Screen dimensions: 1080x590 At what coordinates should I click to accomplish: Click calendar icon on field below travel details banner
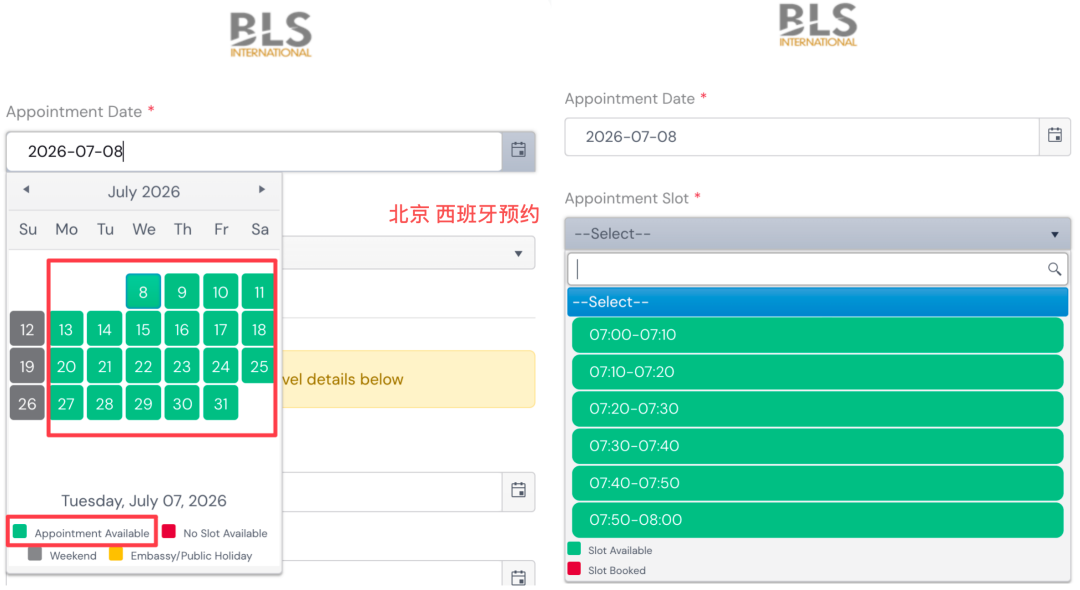click(519, 490)
